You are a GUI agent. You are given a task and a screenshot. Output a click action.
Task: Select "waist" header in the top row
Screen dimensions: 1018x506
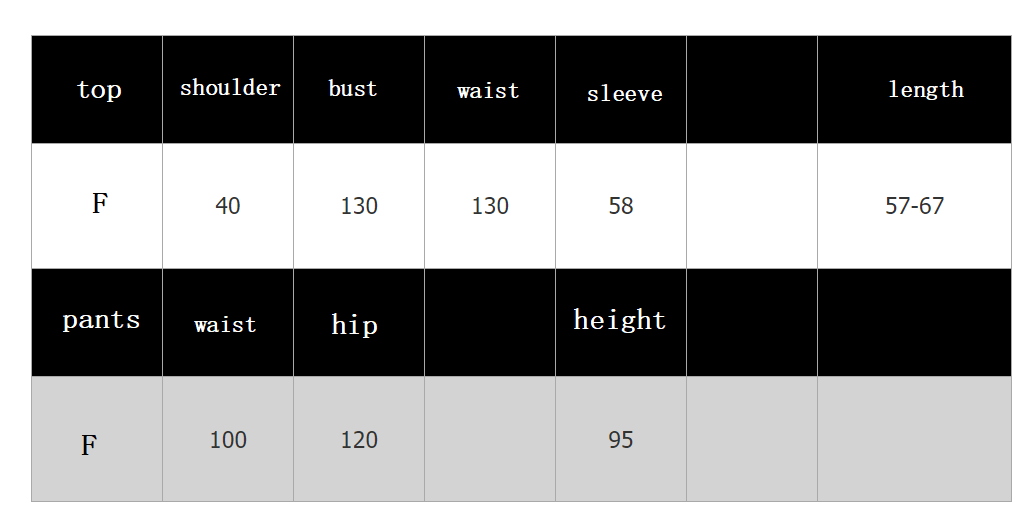pyautogui.click(x=488, y=91)
